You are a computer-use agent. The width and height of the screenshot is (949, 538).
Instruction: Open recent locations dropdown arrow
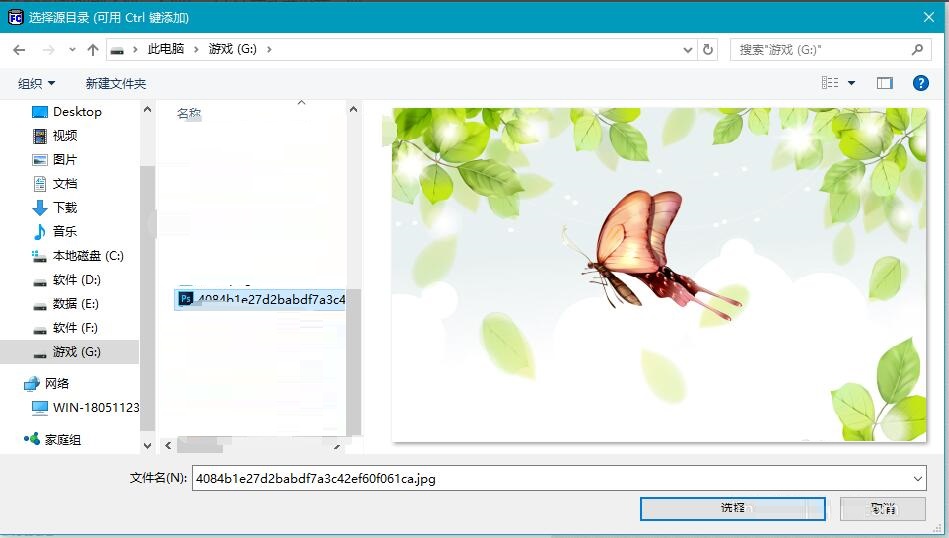coord(72,50)
